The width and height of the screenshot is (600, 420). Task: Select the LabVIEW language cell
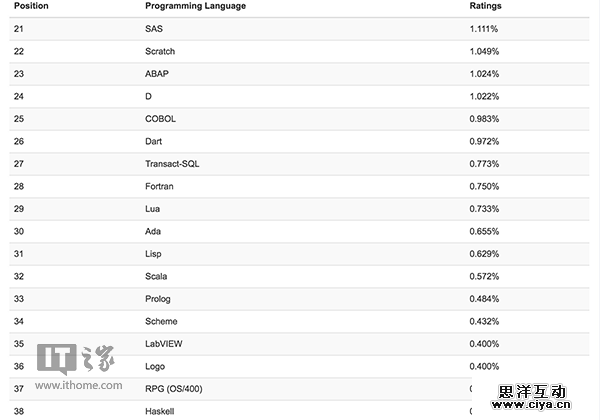[x=163, y=343]
